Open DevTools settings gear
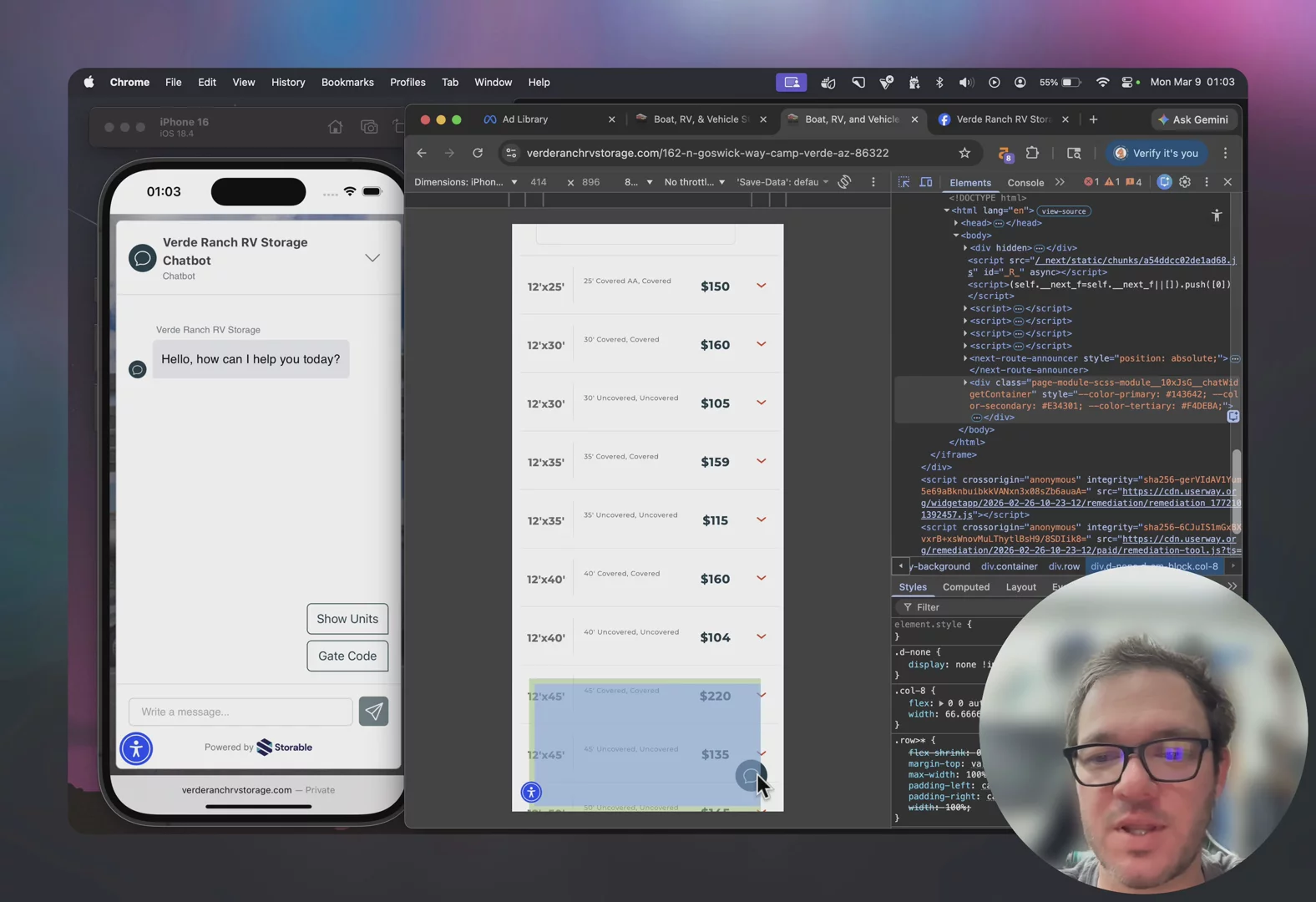Image resolution: width=1316 pixels, height=902 pixels. [x=1185, y=182]
